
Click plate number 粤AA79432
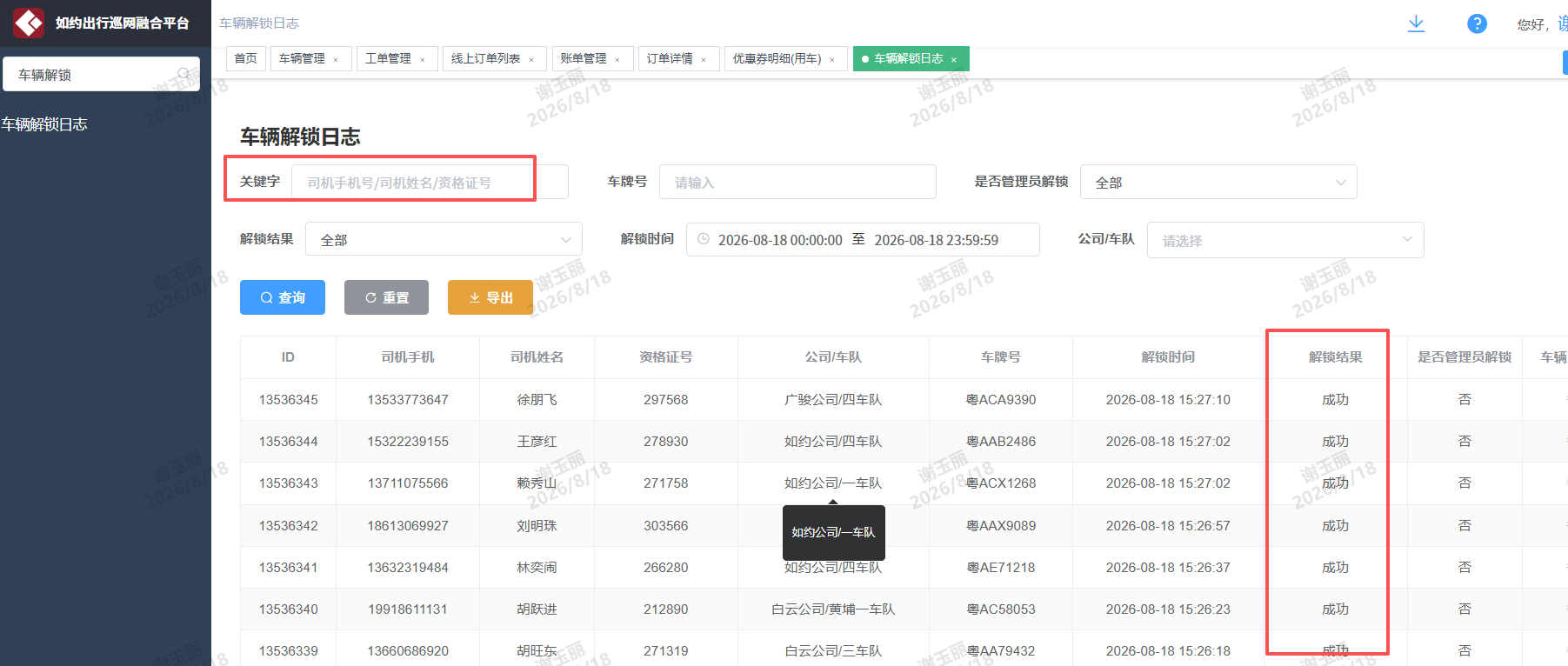[1001, 651]
